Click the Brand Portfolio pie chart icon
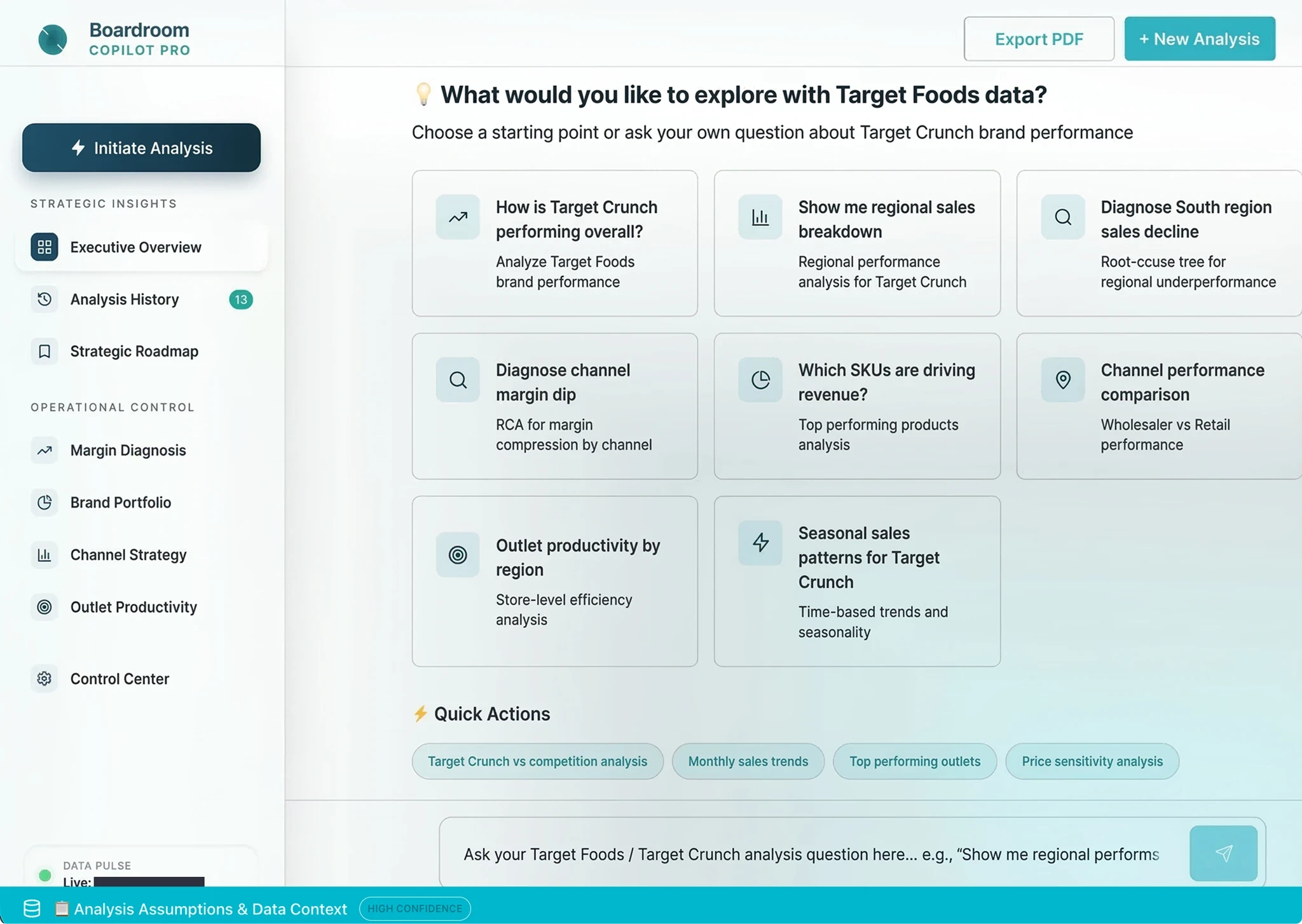Viewport: 1302px width, 924px height. pyautogui.click(x=45, y=503)
